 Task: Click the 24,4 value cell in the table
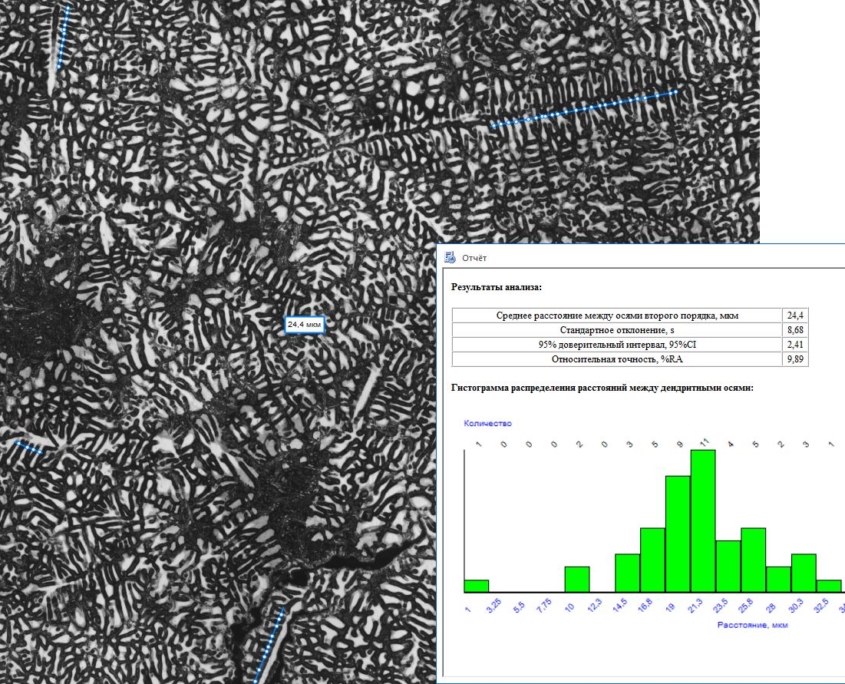(795, 316)
